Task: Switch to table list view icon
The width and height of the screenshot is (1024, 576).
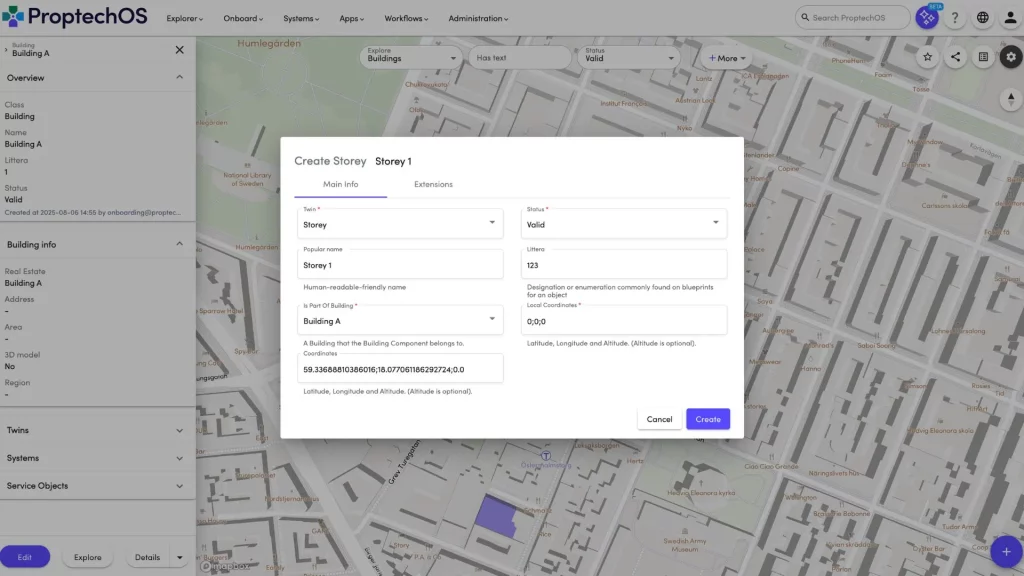Action: 983,57
